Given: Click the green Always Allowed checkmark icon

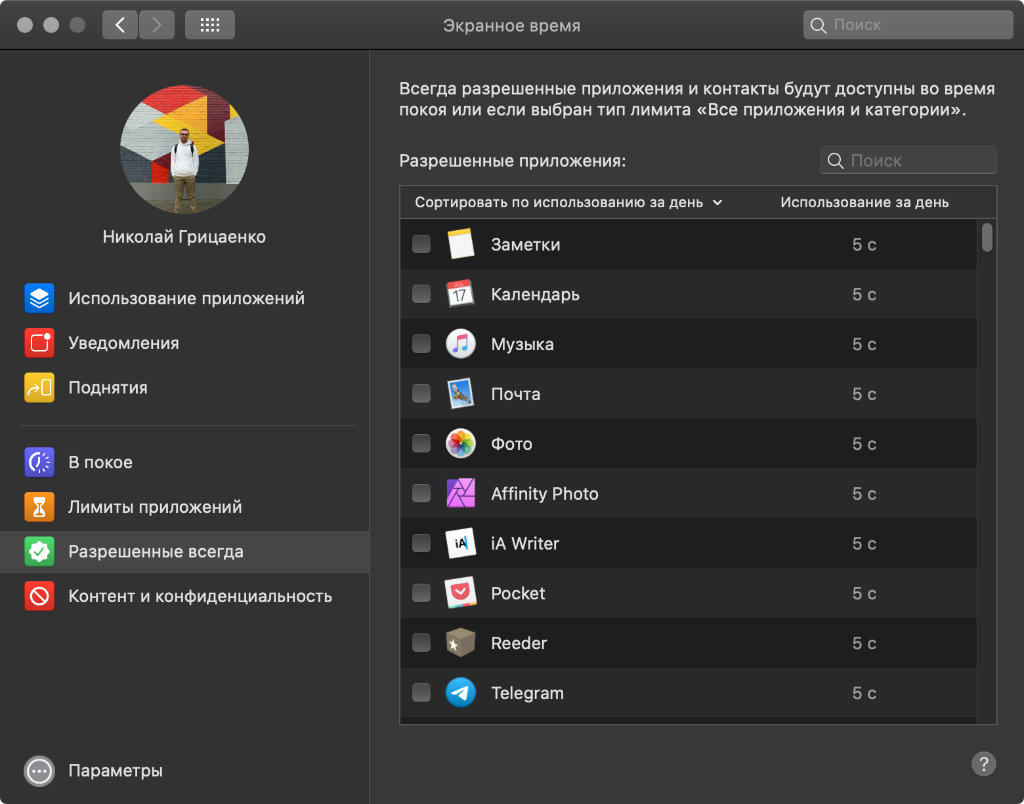Looking at the screenshot, I should [x=39, y=551].
